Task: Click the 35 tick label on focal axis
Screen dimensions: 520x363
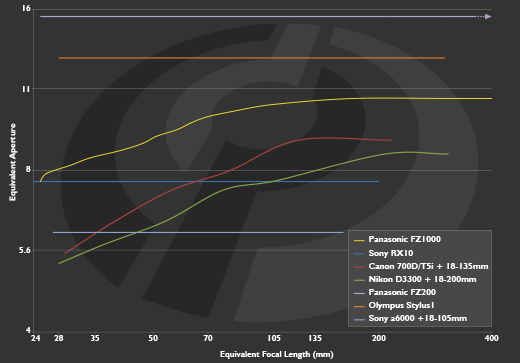Action: click(x=95, y=338)
